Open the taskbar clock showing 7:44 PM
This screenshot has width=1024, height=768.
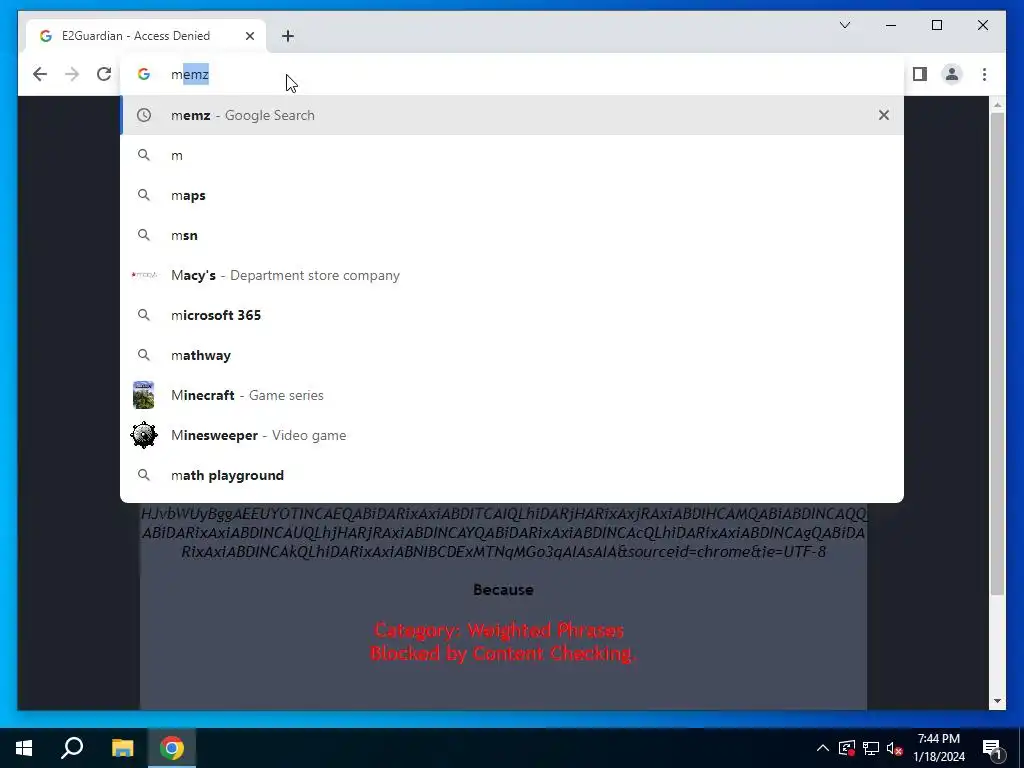939,748
